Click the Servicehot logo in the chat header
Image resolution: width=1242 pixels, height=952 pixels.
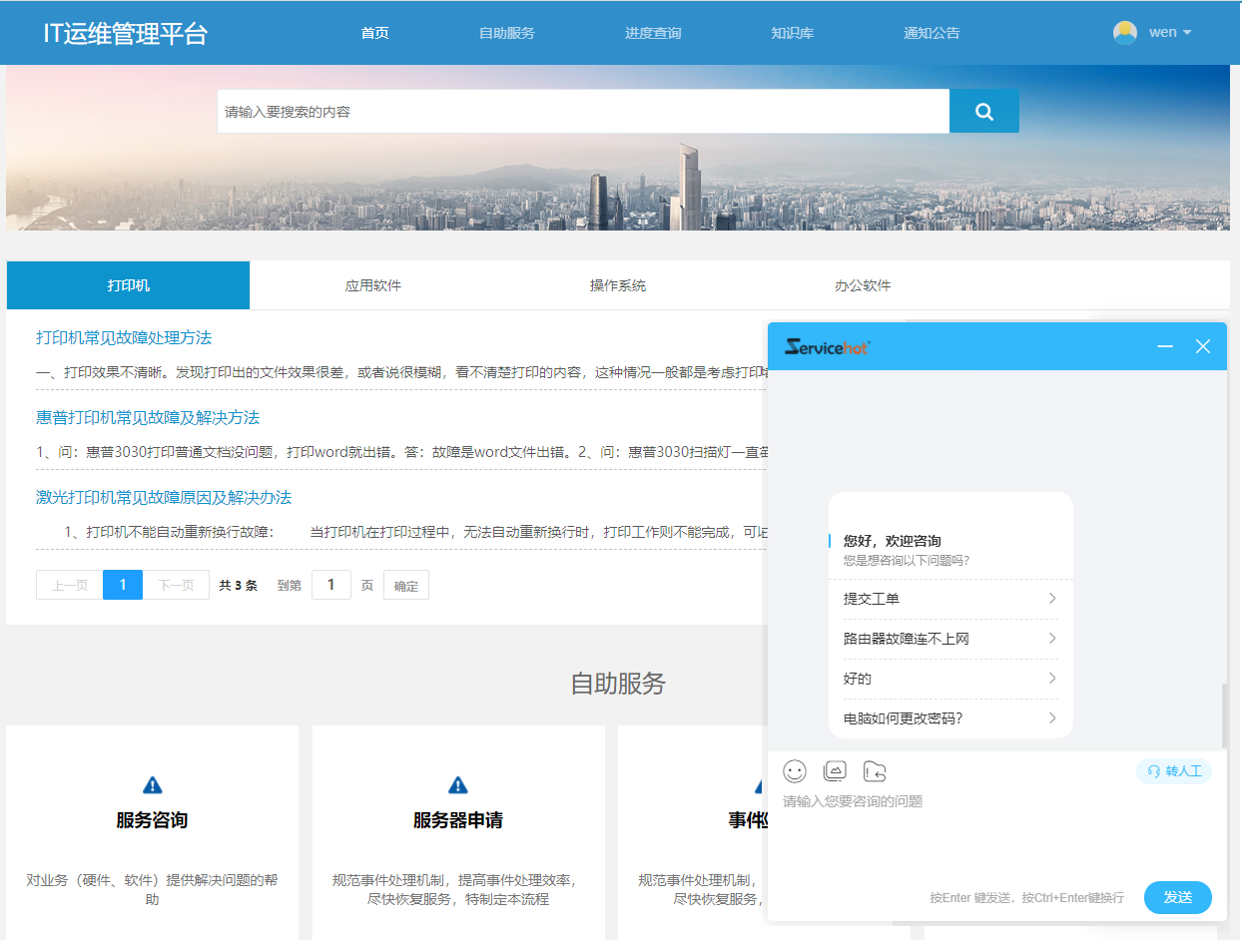826,345
